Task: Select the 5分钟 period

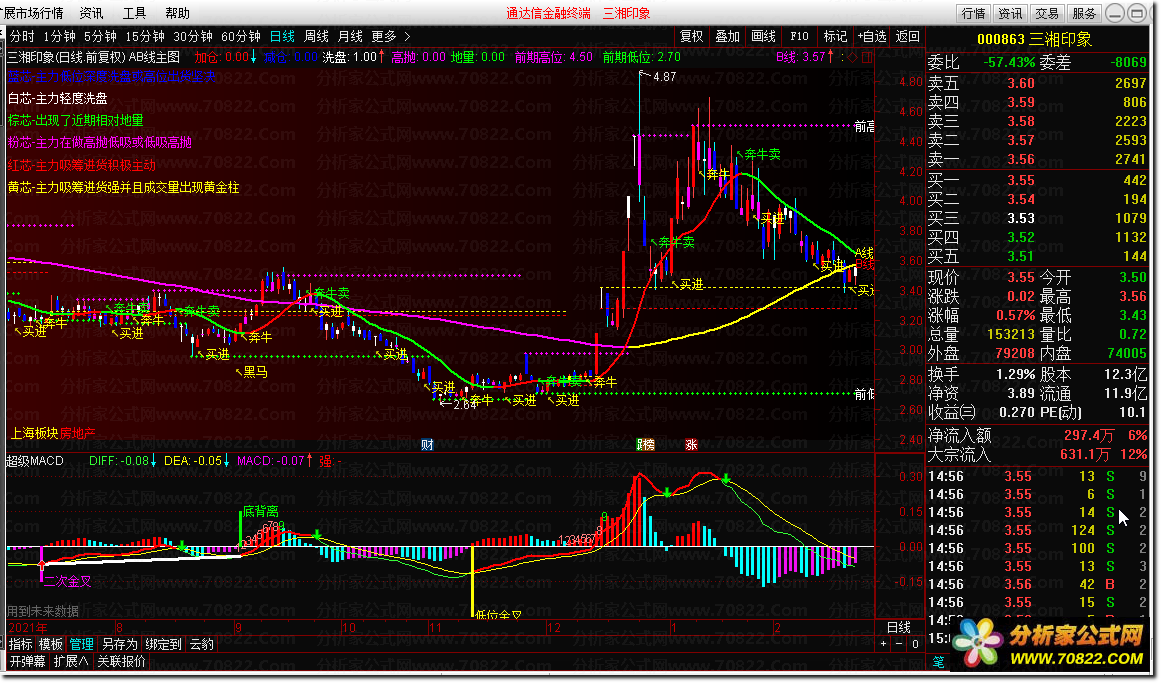Action: [100, 36]
